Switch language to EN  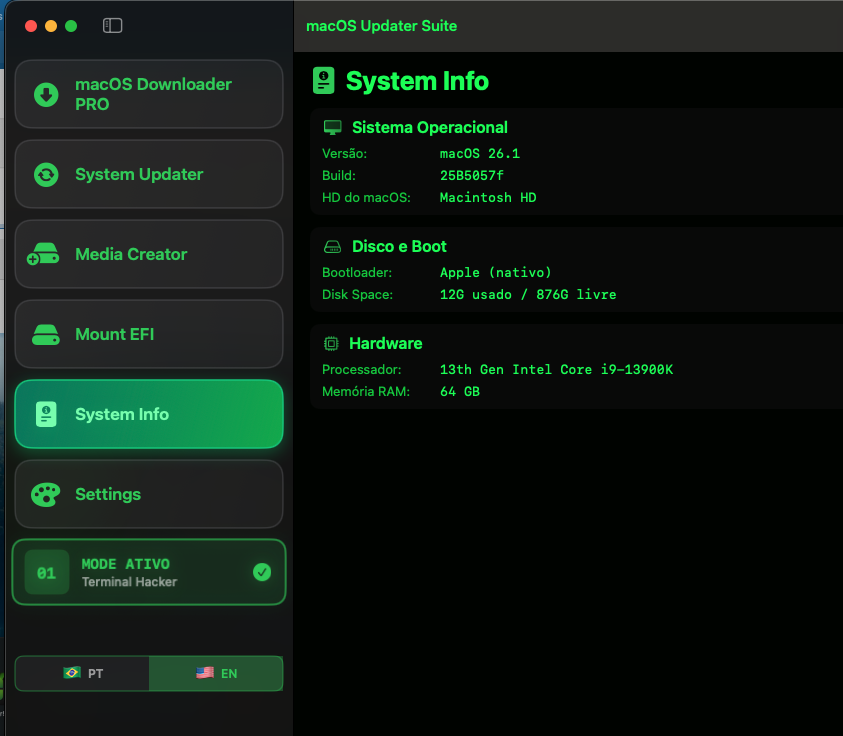point(216,673)
